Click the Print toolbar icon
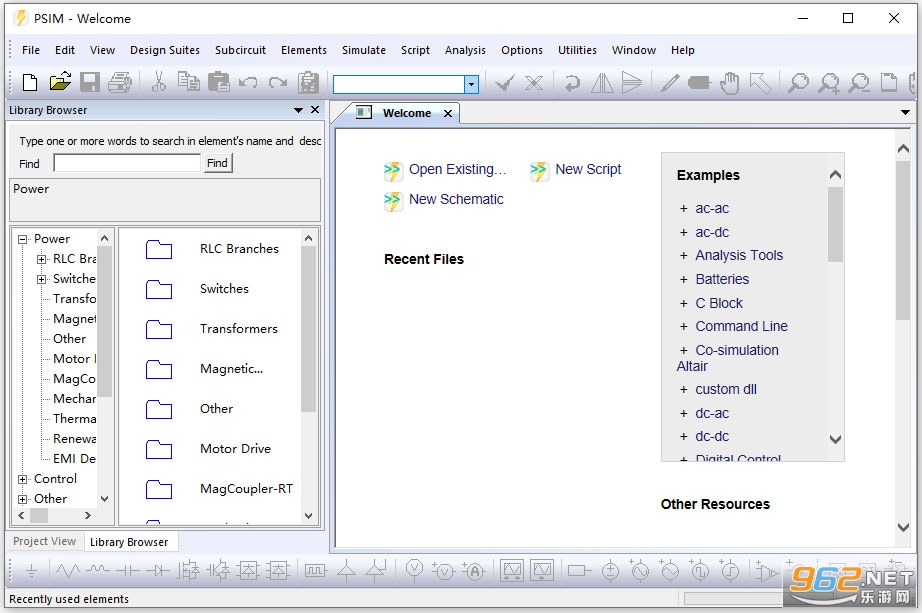922x613 pixels. pyautogui.click(x=120, y=82)
